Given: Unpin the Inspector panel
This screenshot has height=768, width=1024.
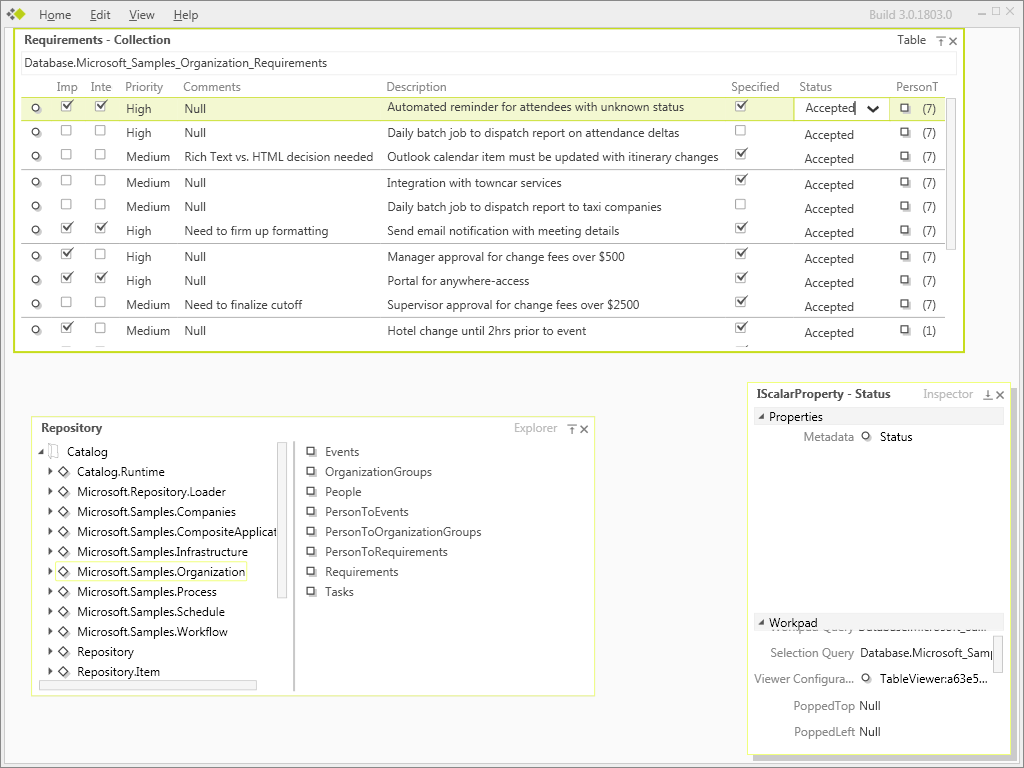Looking at the screenshot, I should coord(988,395).
